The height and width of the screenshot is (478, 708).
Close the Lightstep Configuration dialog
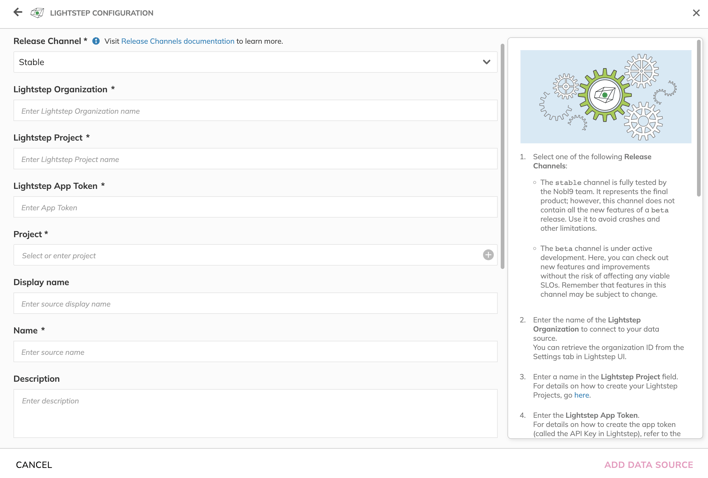[696, 13]
